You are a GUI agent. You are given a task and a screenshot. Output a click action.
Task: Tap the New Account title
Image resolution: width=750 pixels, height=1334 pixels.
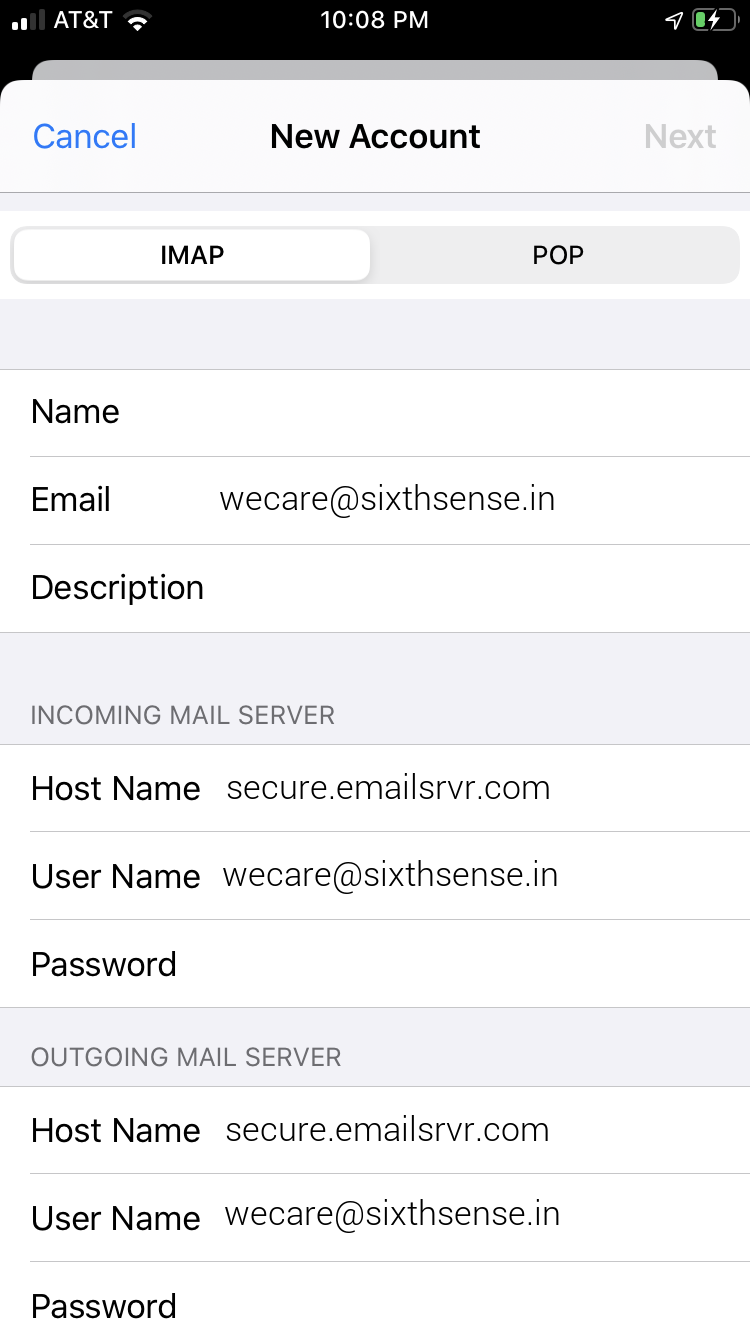pos(375,137)
